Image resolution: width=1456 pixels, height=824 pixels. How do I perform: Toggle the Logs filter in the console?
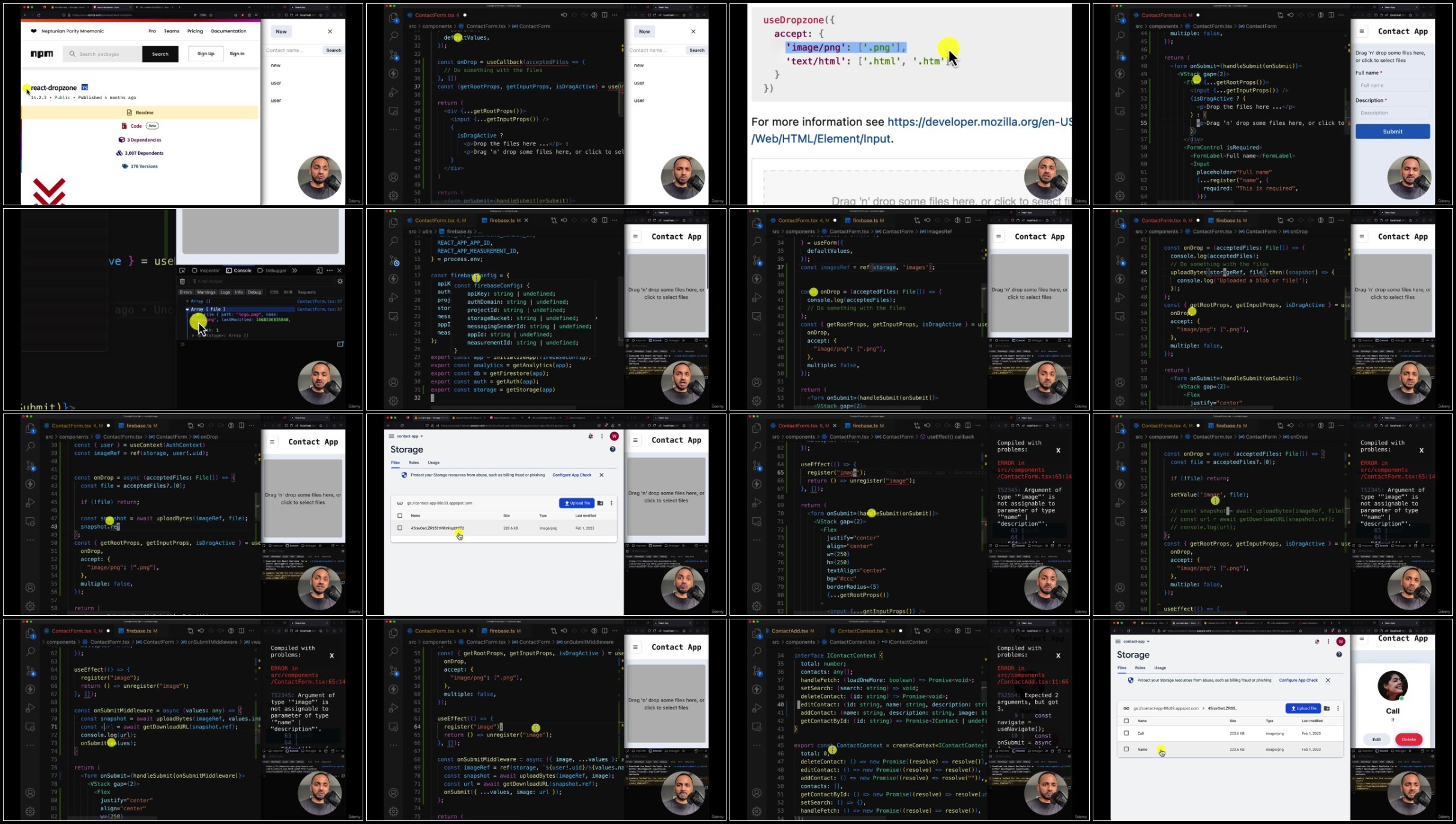click(x=225, y=292)
